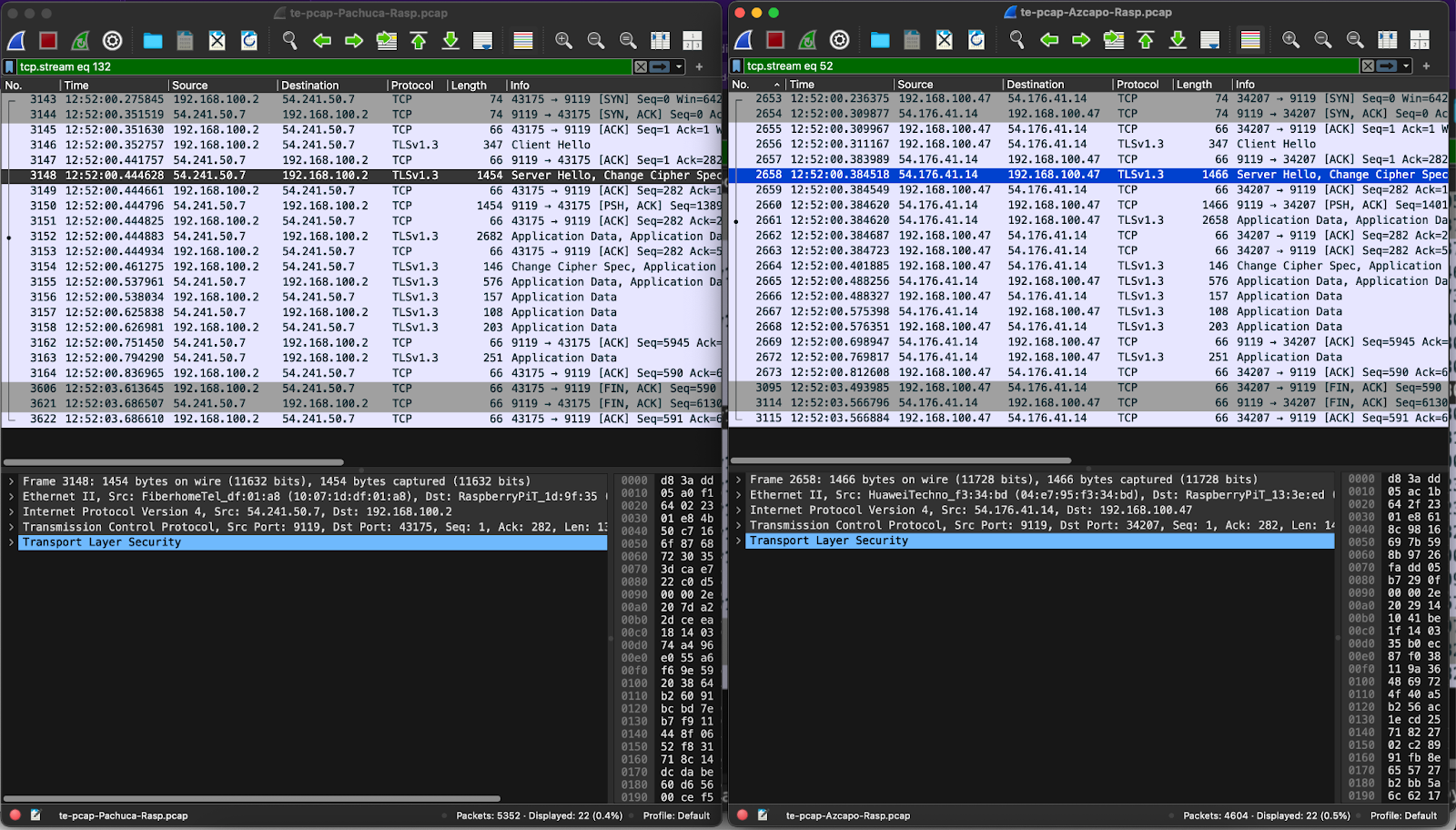Toggle auto-scroll to last packet in Azcapo window
This screenshot has height=830, width=1456.
[1209, 40]
